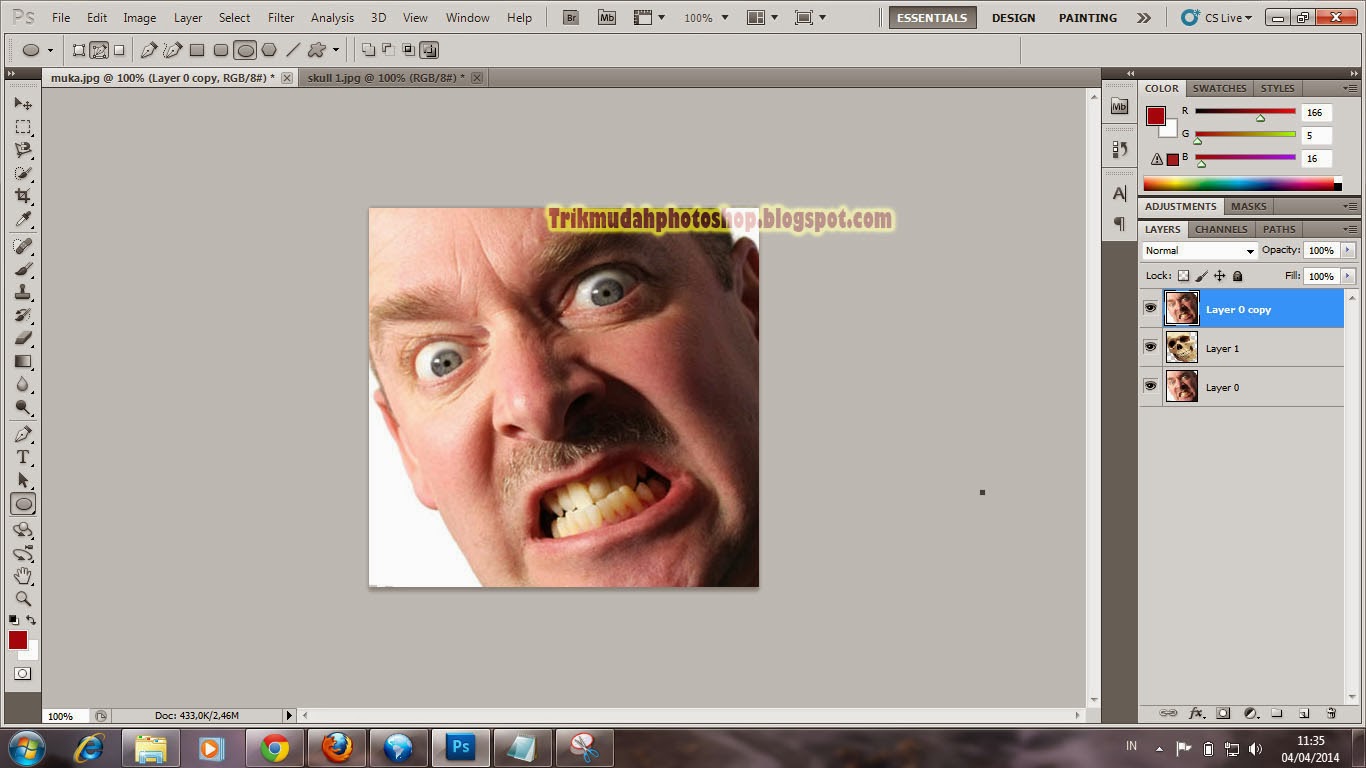
Task: Switch to the Painting workspace
Action: click(1088, 18)
